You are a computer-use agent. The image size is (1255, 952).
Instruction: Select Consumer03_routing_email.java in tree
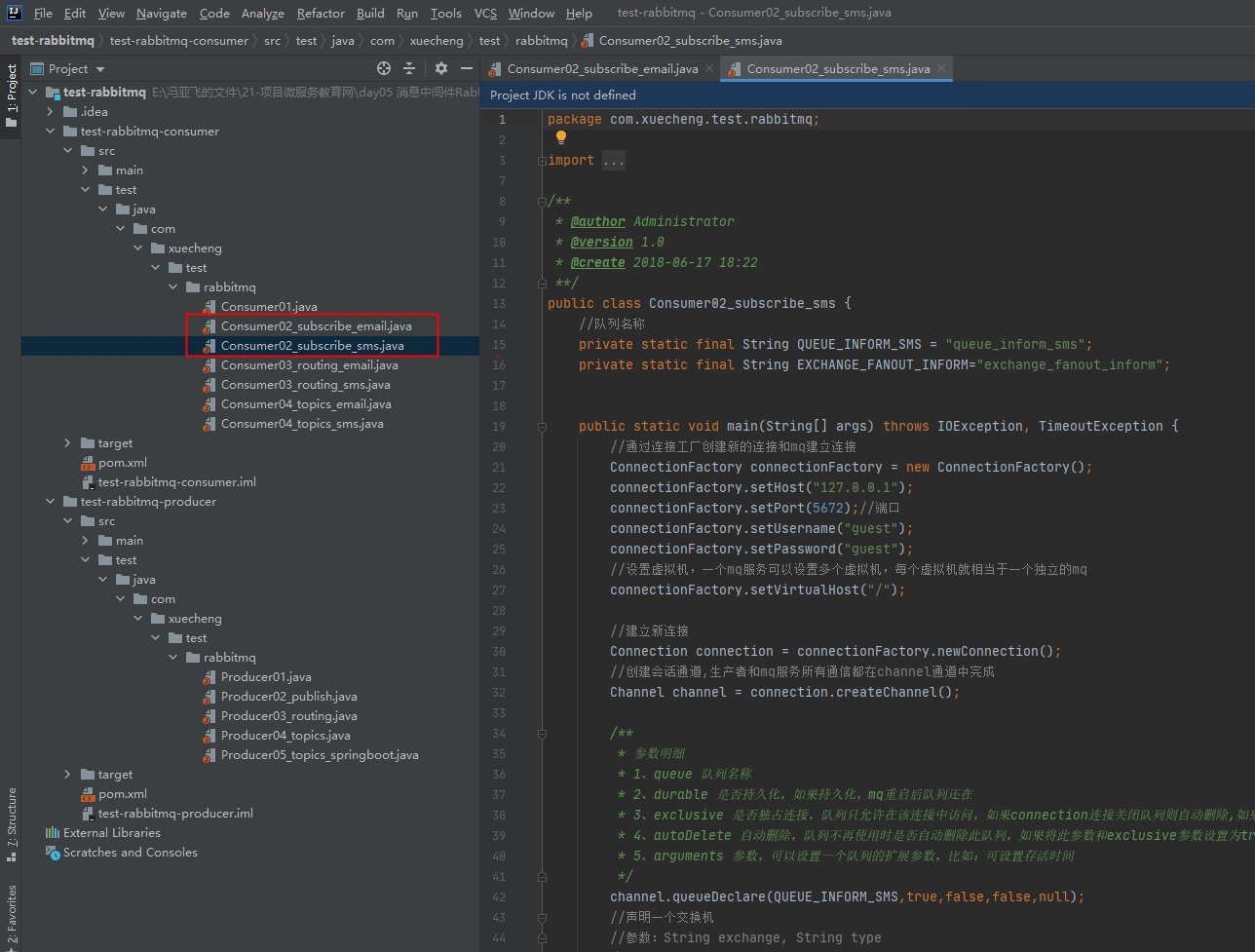[309, 365]
